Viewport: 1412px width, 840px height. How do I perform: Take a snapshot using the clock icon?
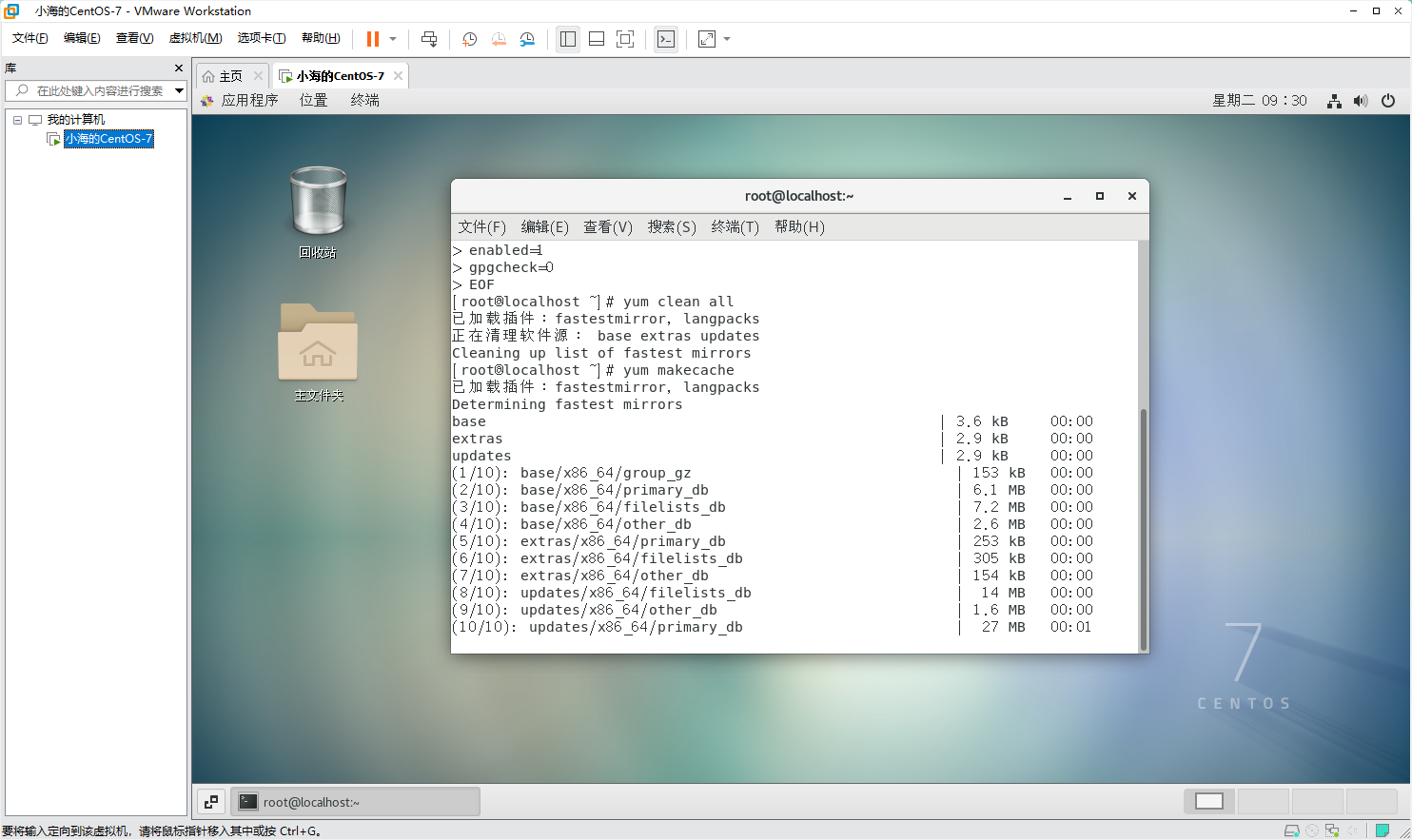(x=469, y=39)
